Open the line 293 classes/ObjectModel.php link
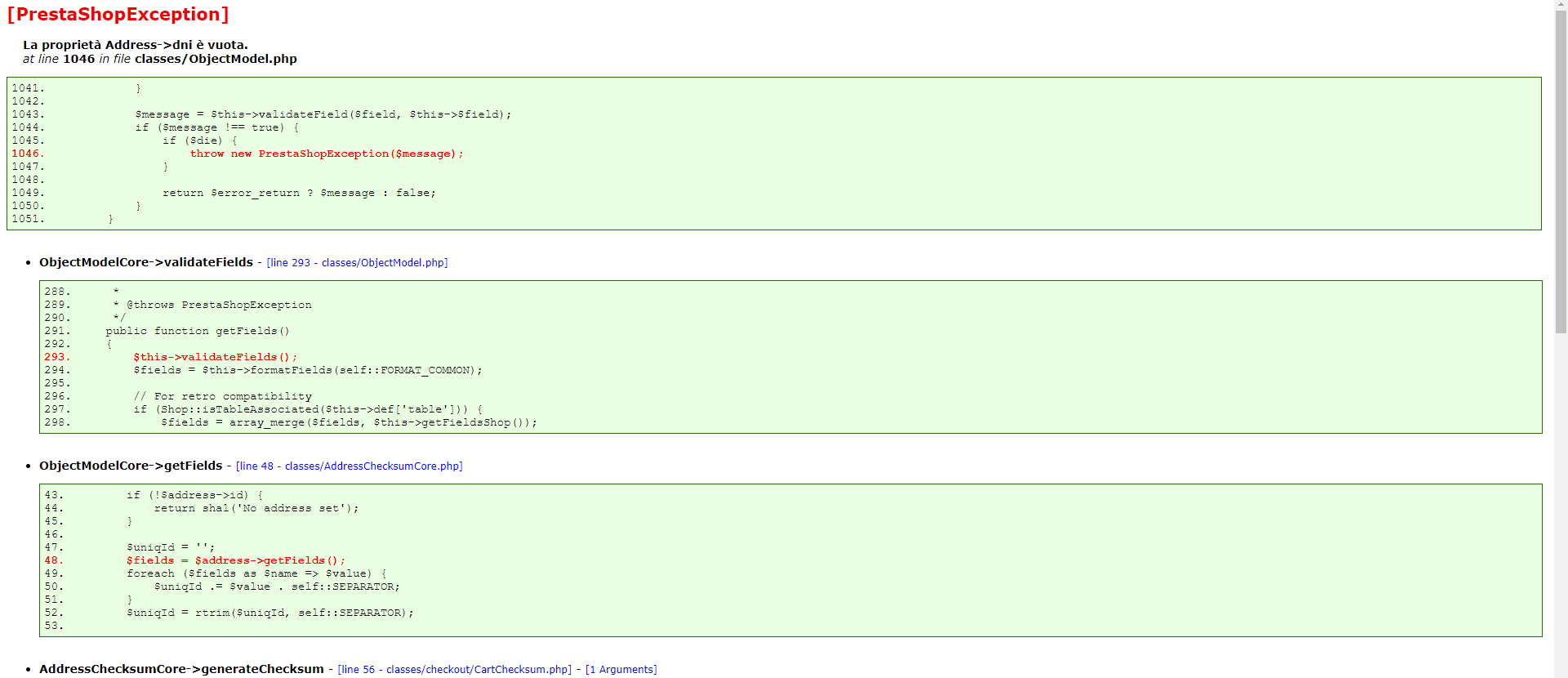The image size is (1568, 678). (x=357, y=263)
